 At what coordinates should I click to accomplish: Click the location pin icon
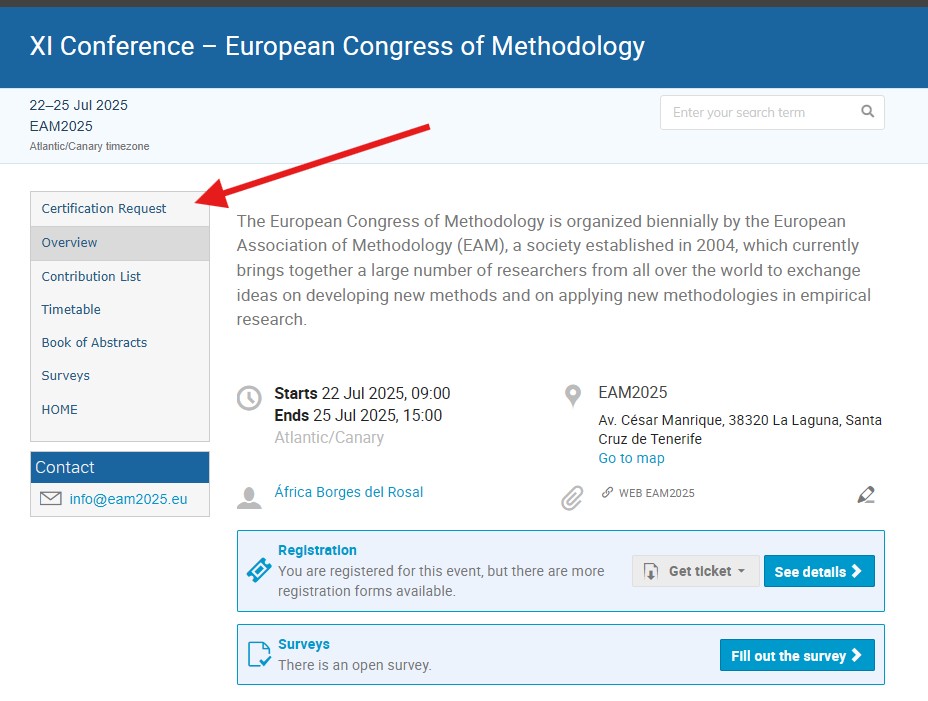click(573, 396)
